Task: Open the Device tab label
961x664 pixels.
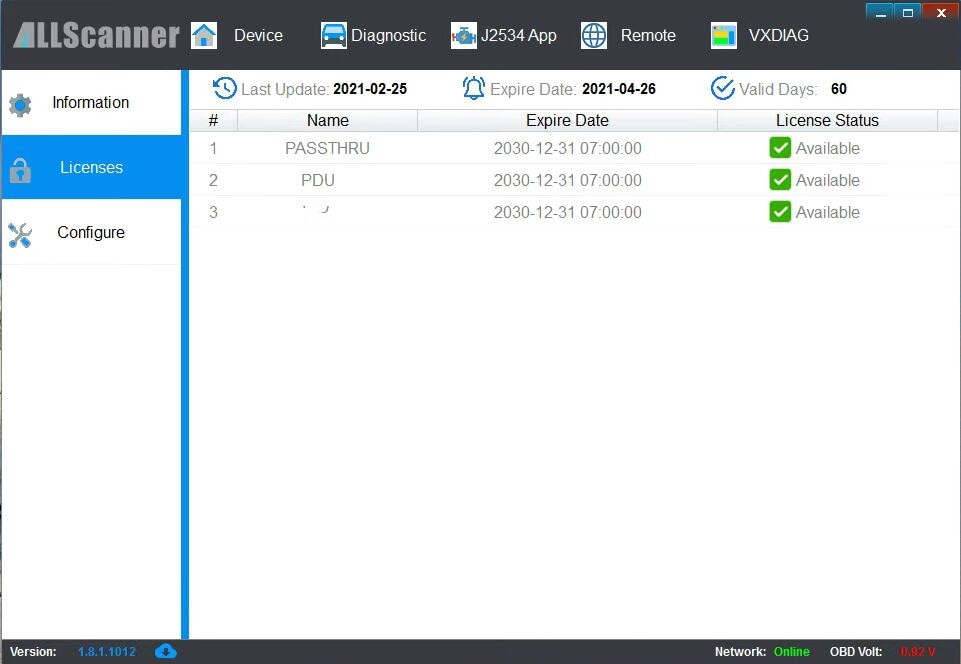Action: [258, 36]
